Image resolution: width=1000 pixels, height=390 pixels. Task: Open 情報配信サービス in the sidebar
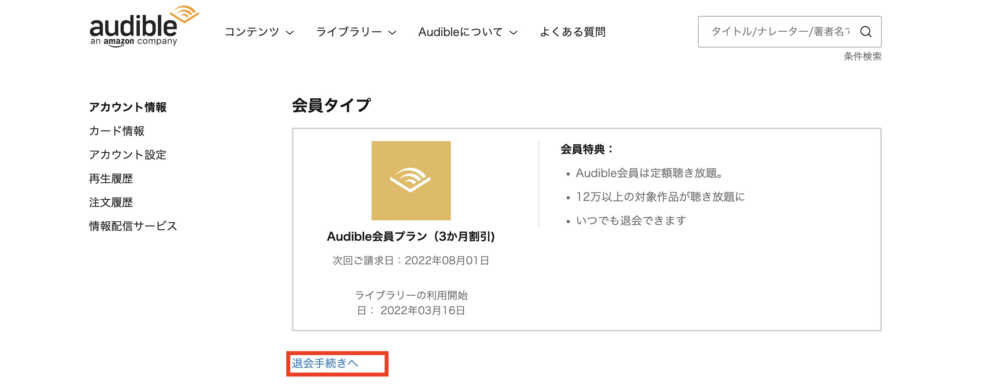tap(133, 226)
